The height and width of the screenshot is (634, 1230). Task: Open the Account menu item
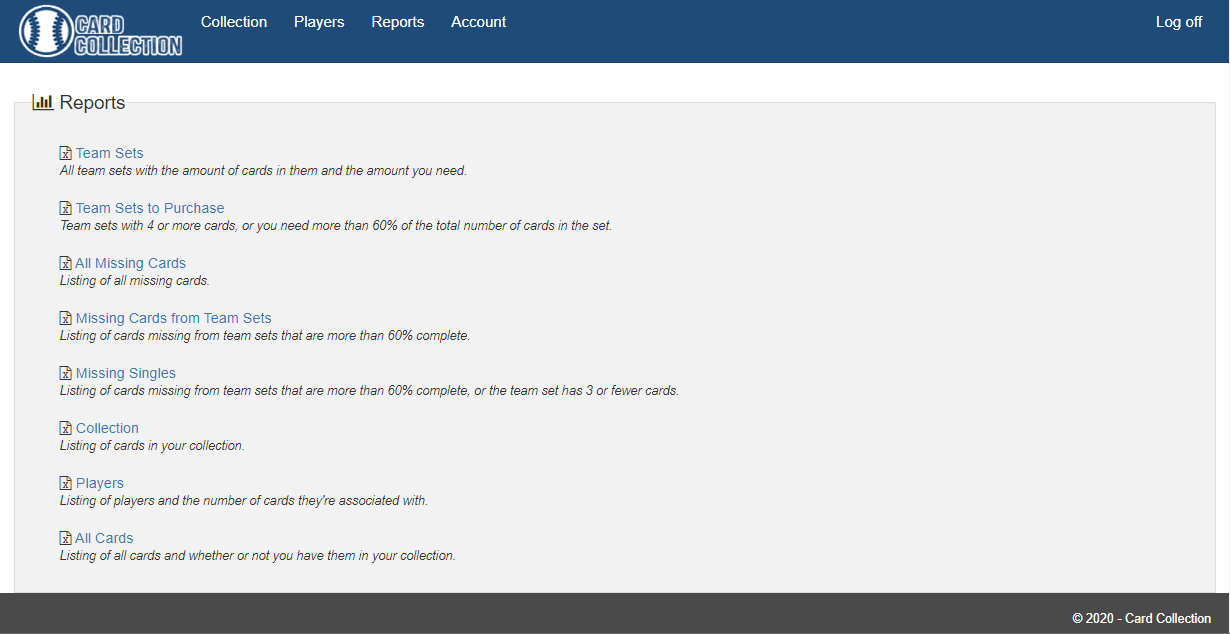479,22
